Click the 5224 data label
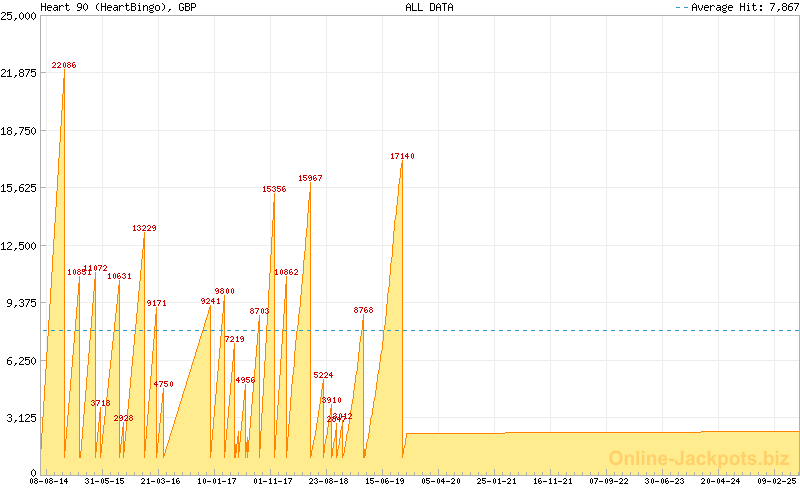 tap(323, 375)
